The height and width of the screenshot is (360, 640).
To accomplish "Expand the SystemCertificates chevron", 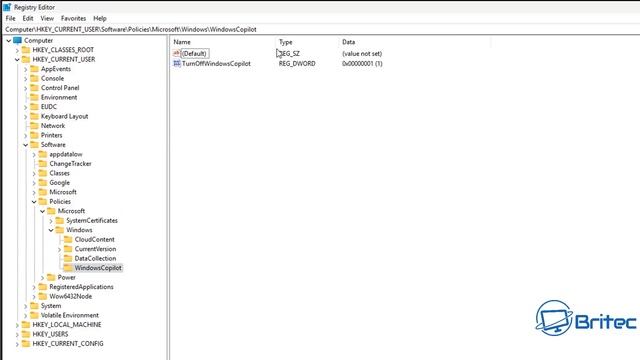I will click(51, 221).
